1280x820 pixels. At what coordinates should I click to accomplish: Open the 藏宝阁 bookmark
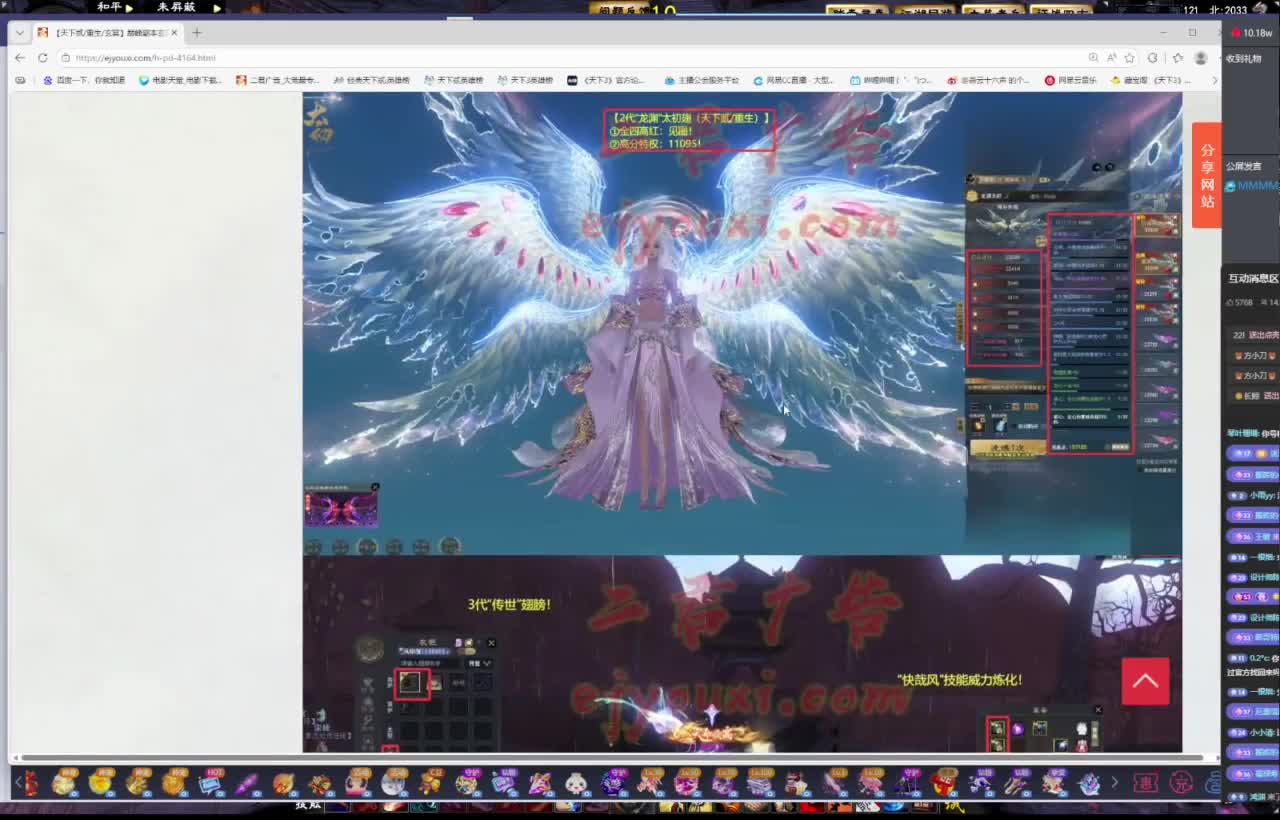[x=1151, y=80]
